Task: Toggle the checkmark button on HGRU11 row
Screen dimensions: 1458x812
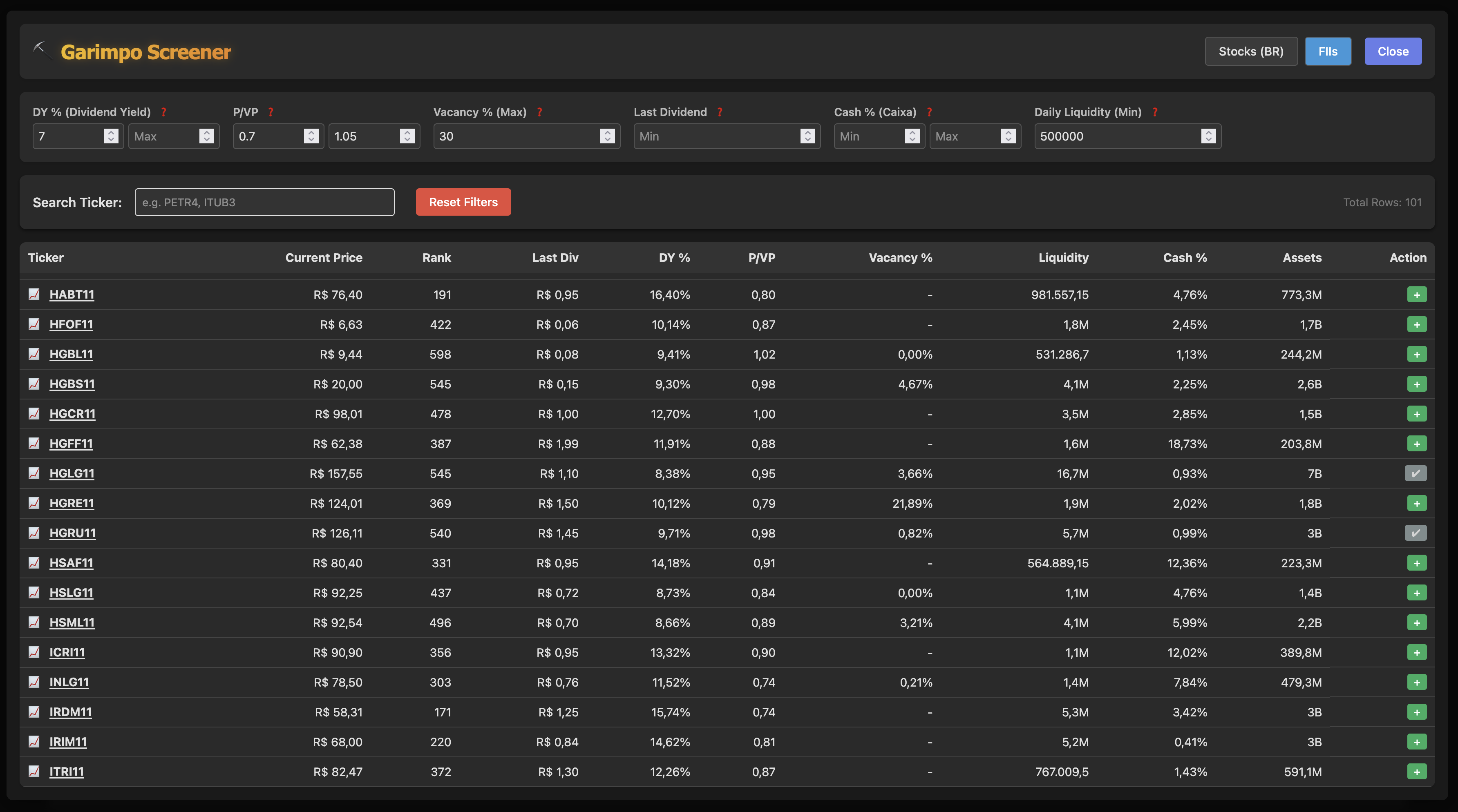Action: click(1415, 533)
